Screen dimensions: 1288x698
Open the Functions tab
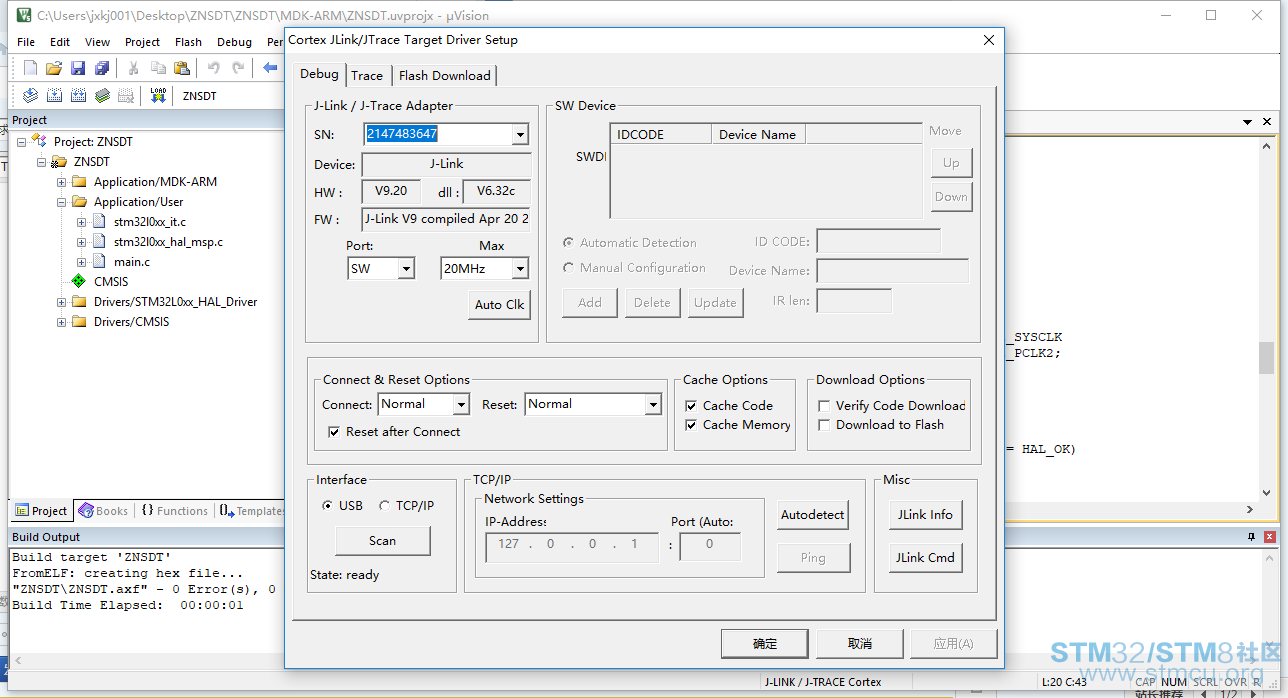[x=174, y=511]
